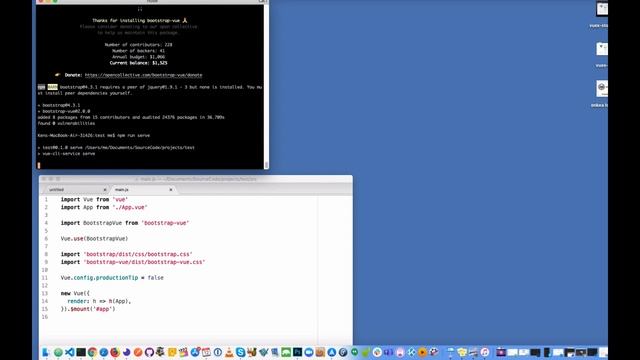The width and height of the screenshot is (640, 360).
Task: Launch Kodi from the dock
Action: pyautogui.click(x=411, y=352)
